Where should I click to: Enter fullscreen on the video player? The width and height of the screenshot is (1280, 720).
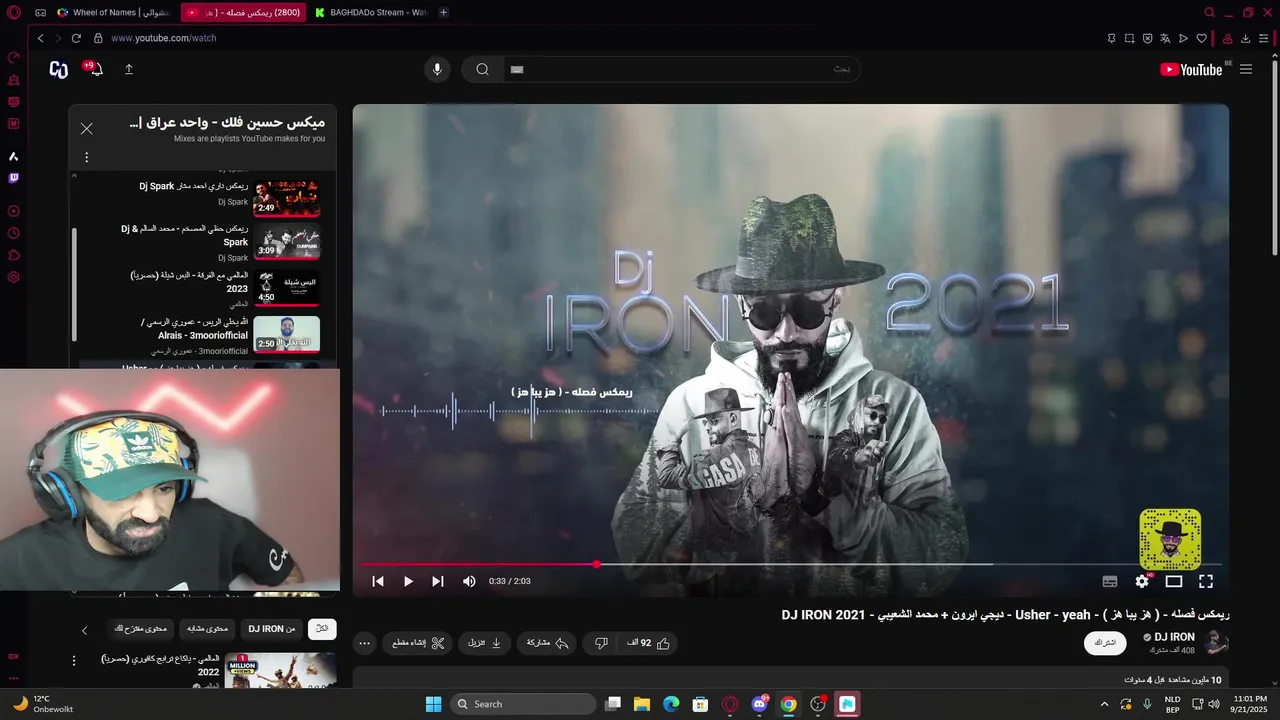(x=1206, y=581)
